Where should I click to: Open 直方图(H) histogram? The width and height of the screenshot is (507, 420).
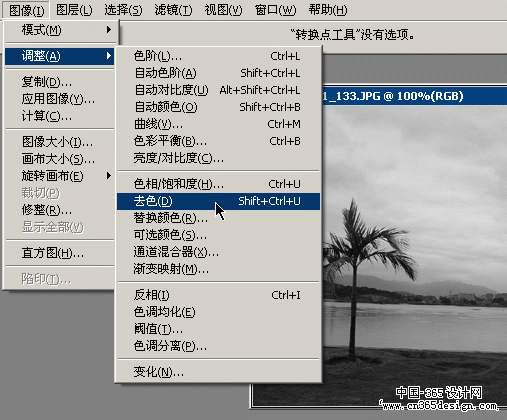(x=60, y=253)
